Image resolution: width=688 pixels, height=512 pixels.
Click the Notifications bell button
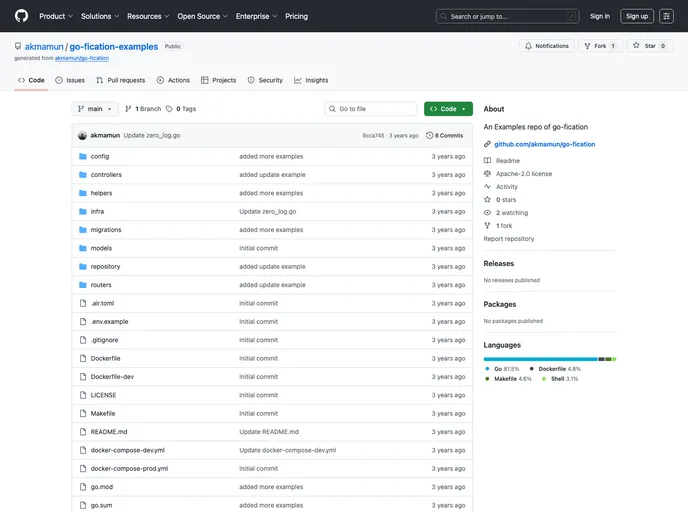(547, 46)
